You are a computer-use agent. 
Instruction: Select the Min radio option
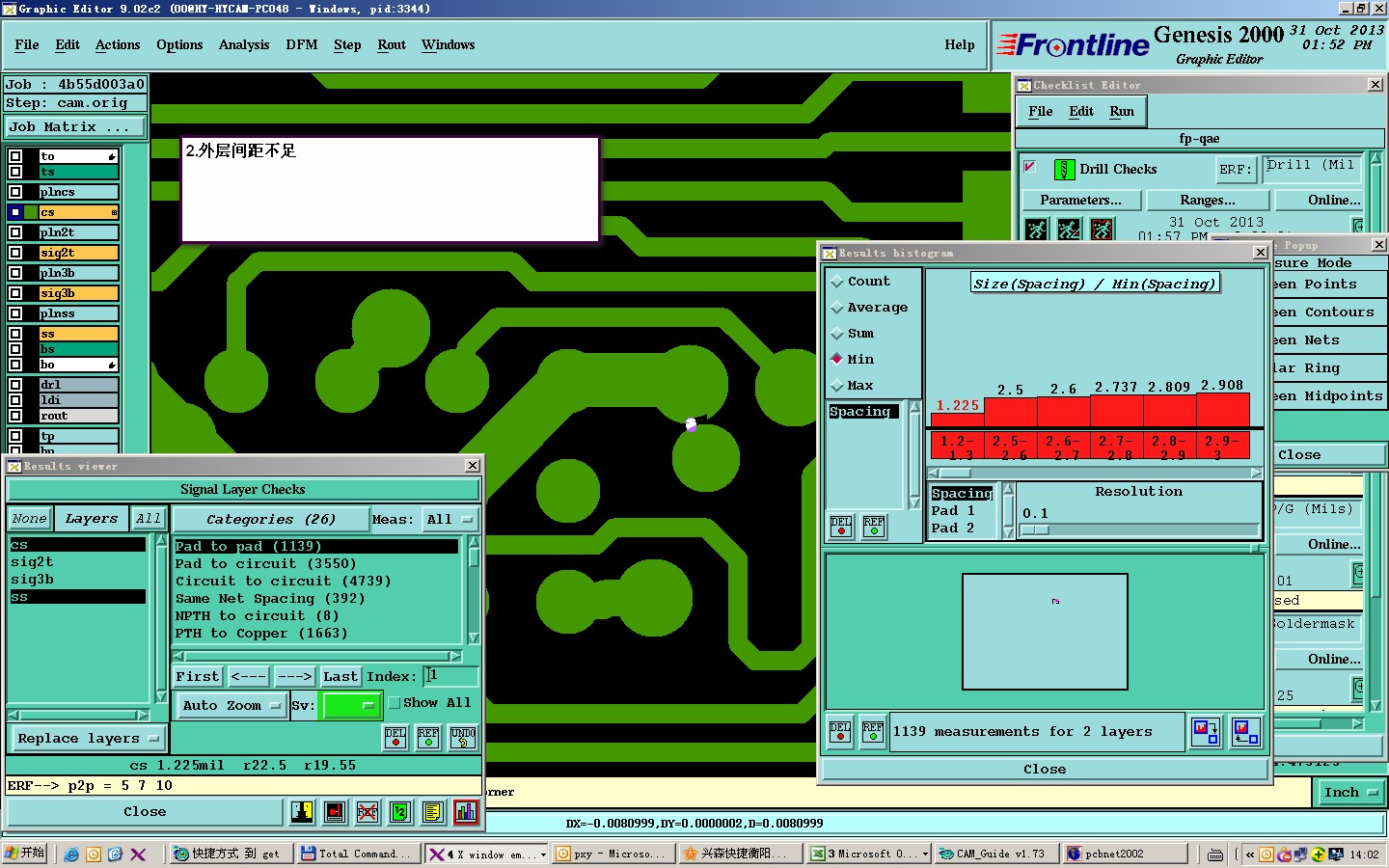tap(836, 359)
